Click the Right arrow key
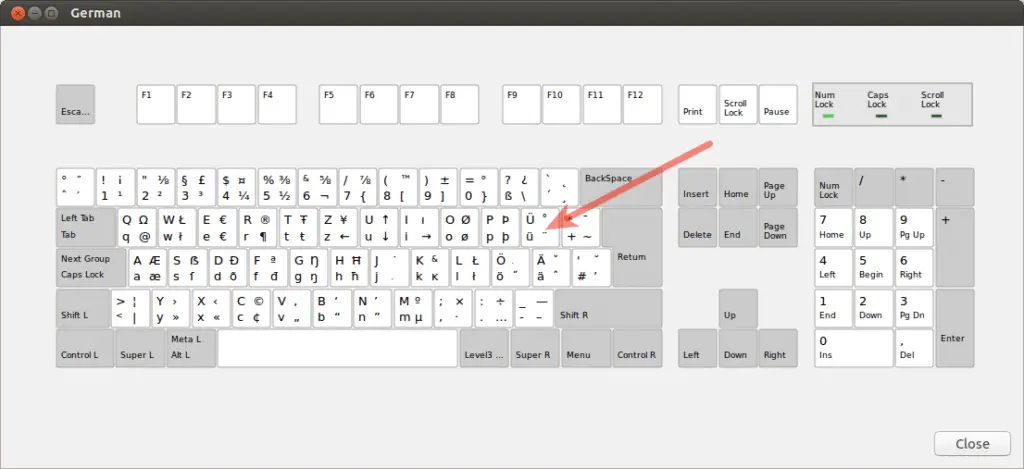The height and width of the screenshot is (469, 1024). [778, 348]
